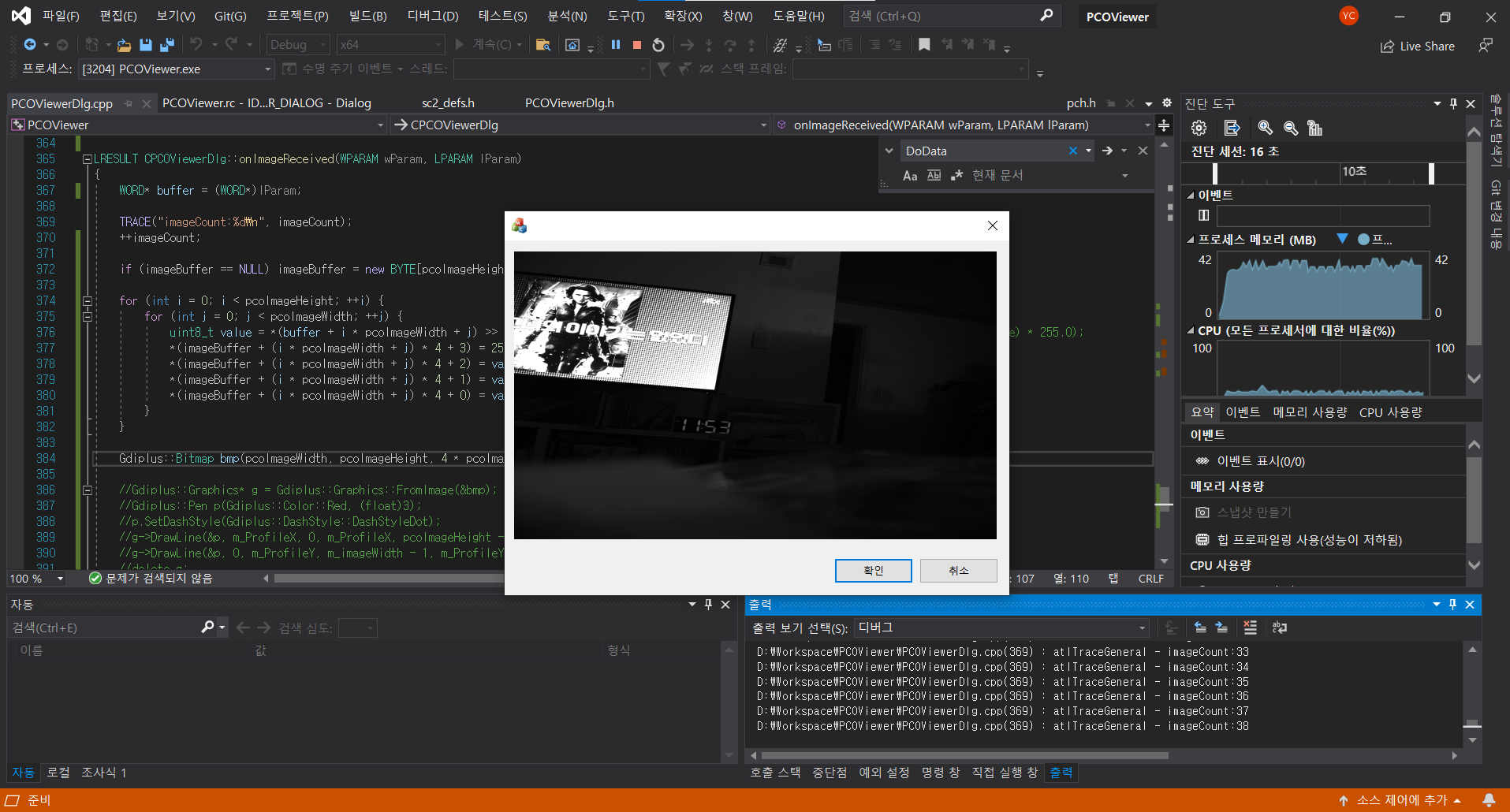Image resolution: width=1510 pixels, height=812 pixels.
Task: Click the Clear All output icon
Action: click(x=1250, y=628)
